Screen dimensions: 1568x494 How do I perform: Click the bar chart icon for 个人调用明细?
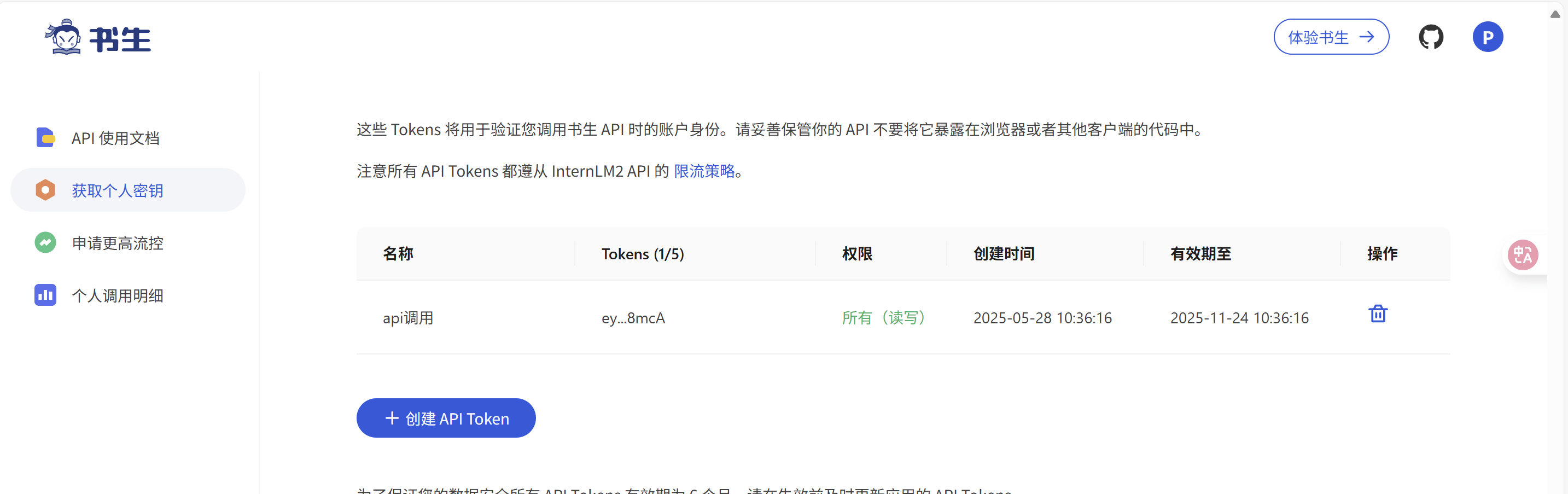click(x=45, y=295)
